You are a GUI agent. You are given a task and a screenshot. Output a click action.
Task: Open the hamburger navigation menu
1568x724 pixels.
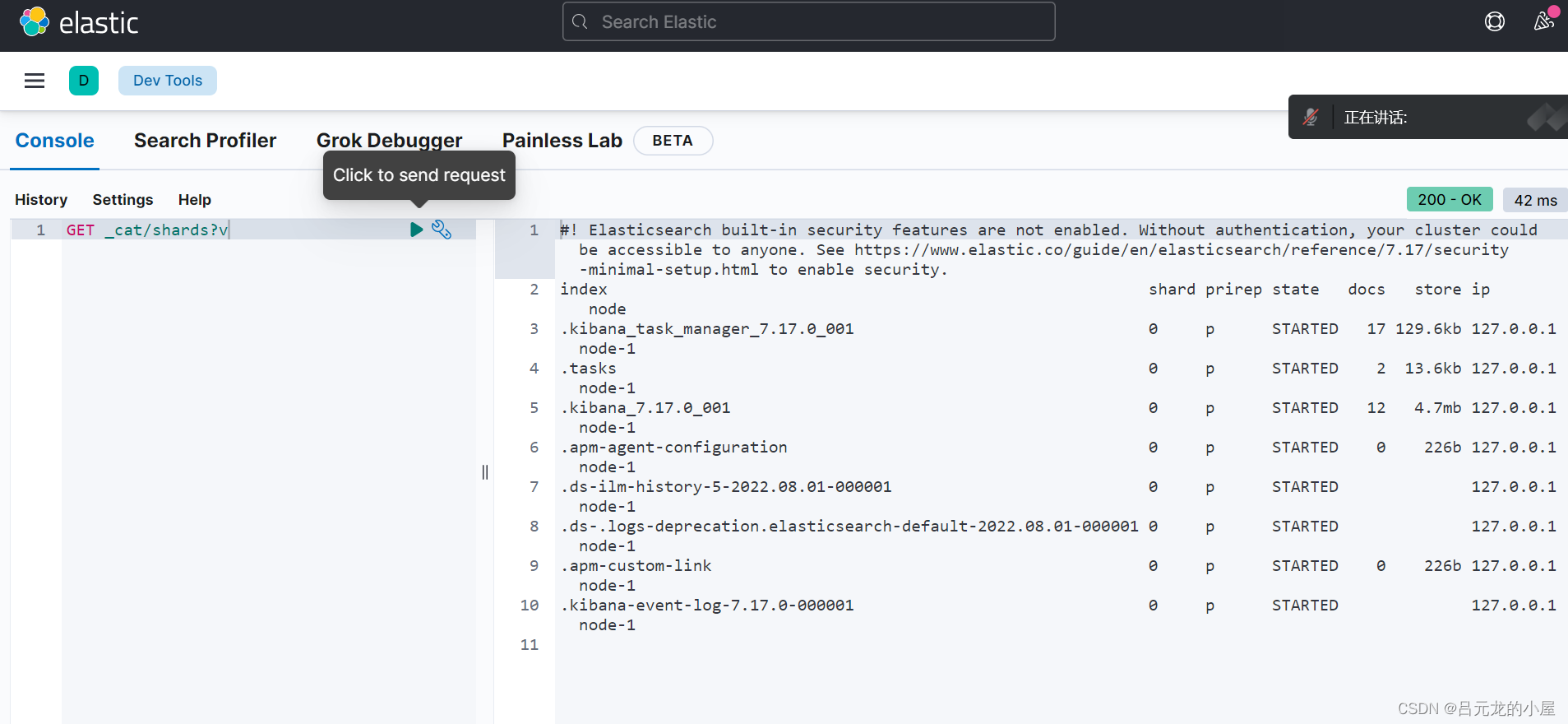point(35,81)
